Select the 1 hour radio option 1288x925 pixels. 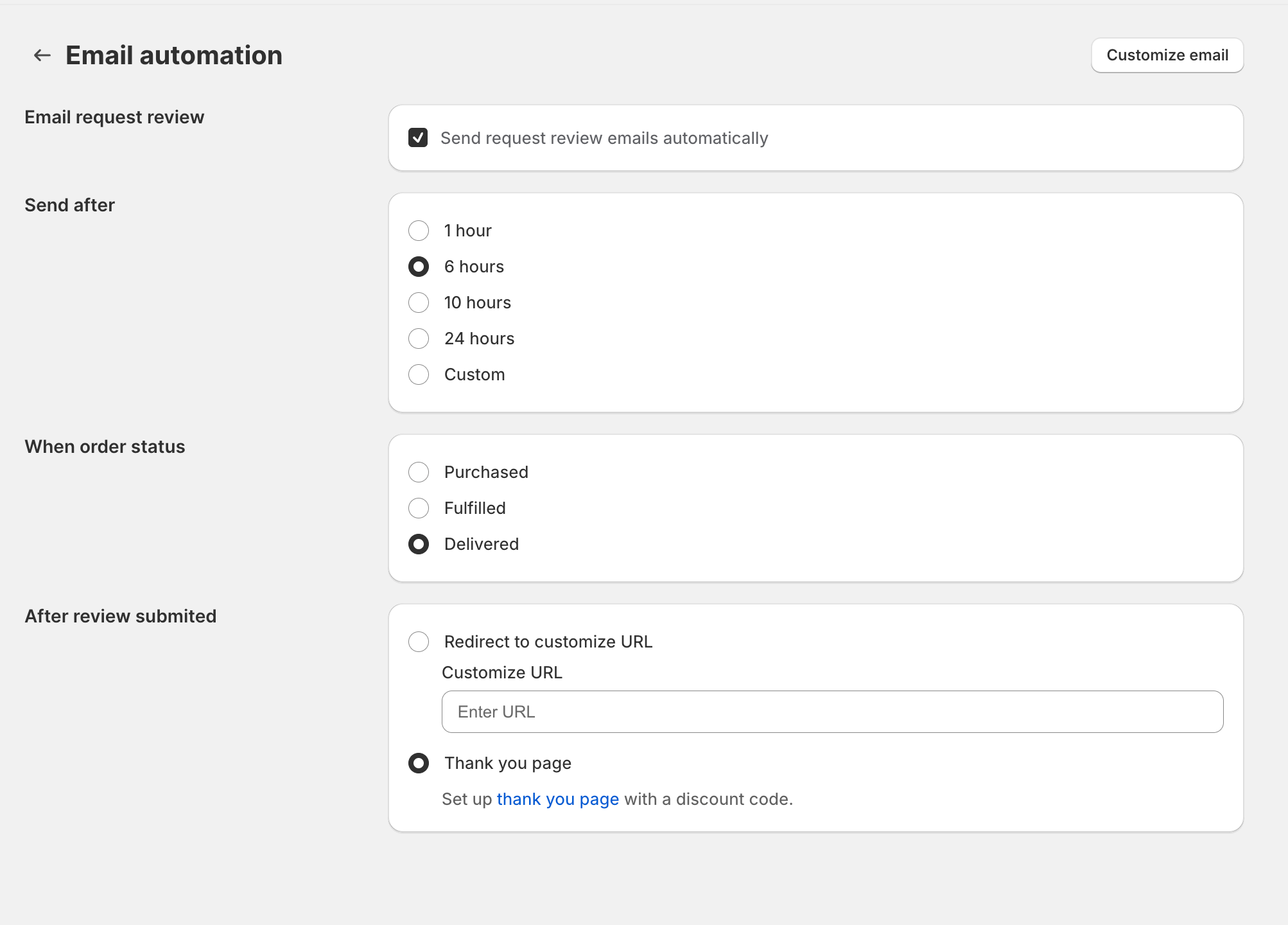419,231
